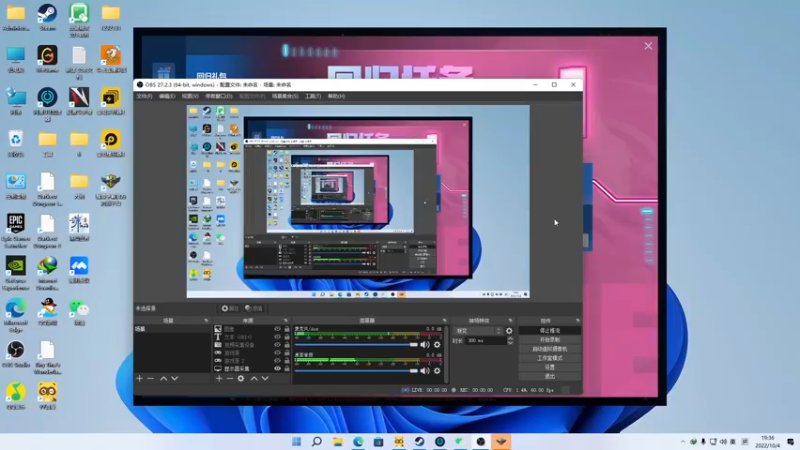Open Settings from Controls dock
800x450 pixels.
(549, 367)
